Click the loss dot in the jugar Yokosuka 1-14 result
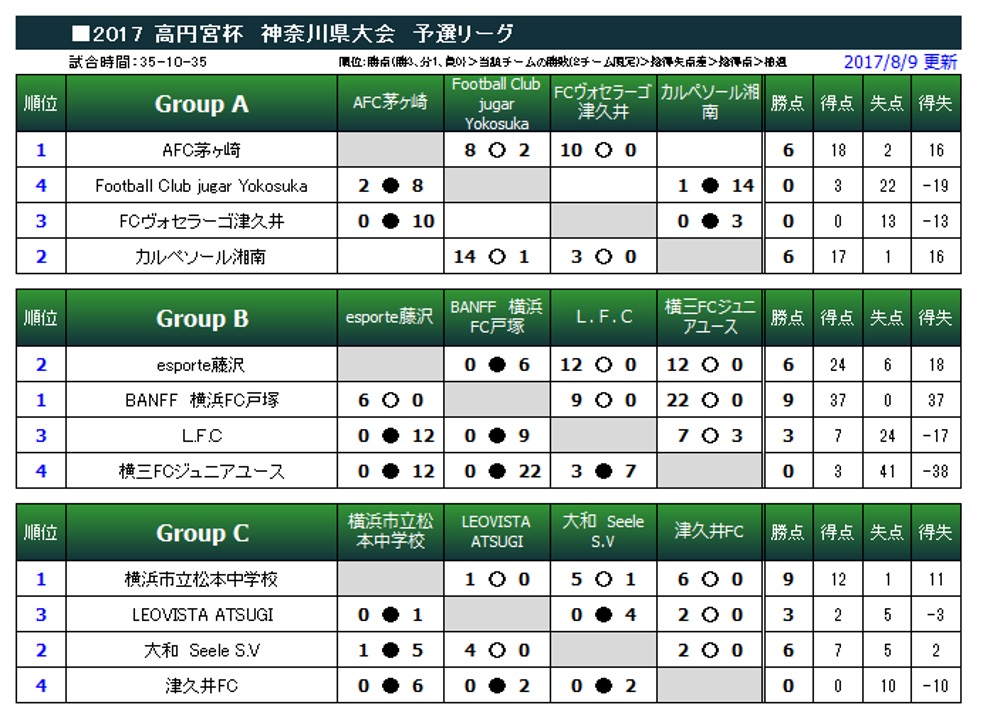This screenshot has width=1000, height=719. tap(710, 186)
